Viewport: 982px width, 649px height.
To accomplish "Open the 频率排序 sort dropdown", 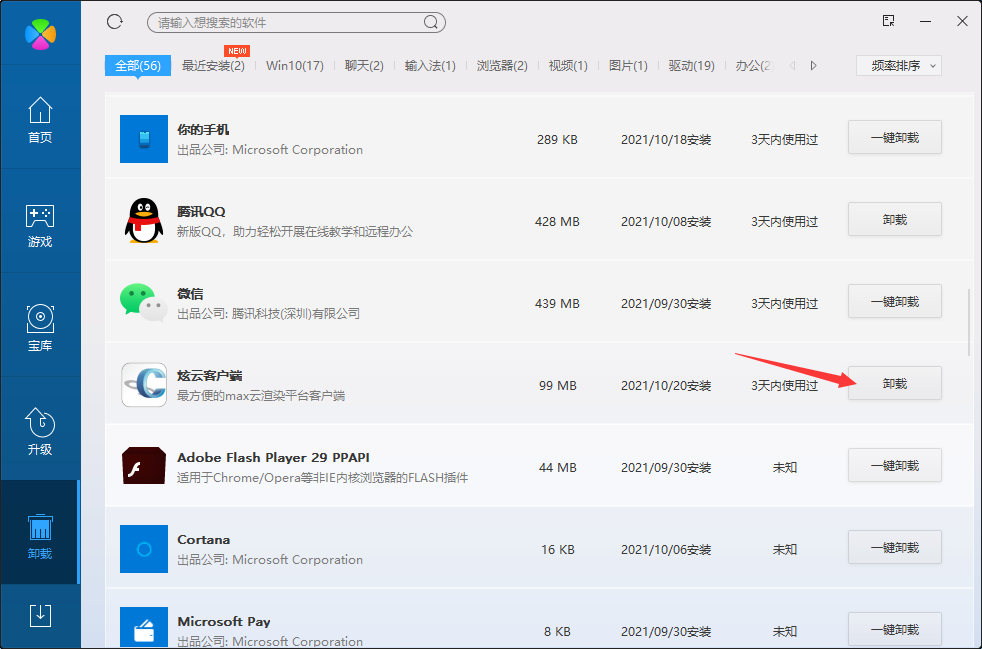I will point(898,66).
